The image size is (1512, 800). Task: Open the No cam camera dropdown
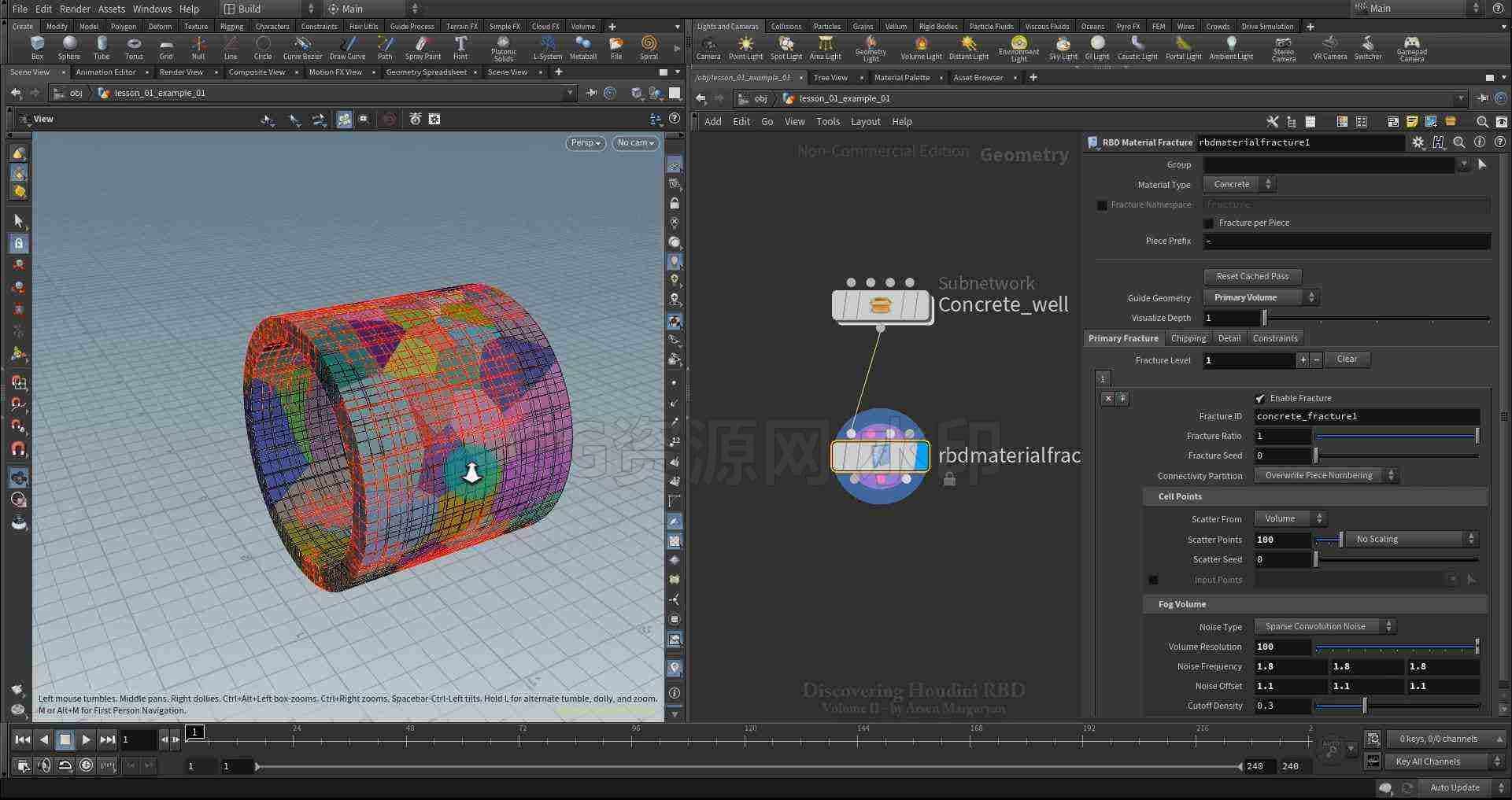[x=636, y=143]
